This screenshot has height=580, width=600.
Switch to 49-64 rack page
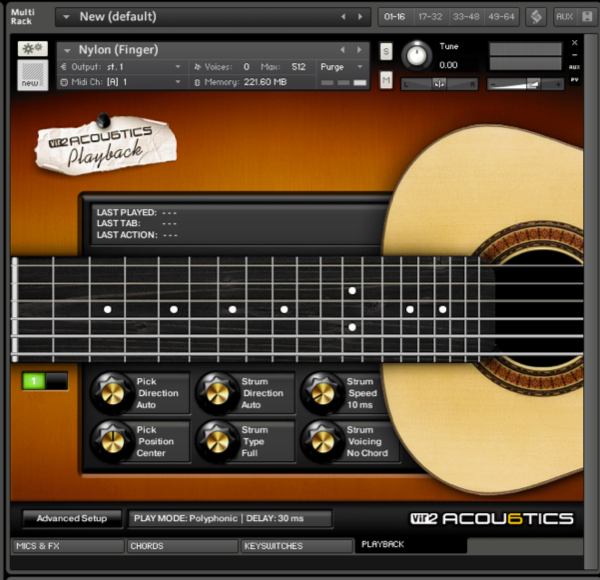(501, 16)
